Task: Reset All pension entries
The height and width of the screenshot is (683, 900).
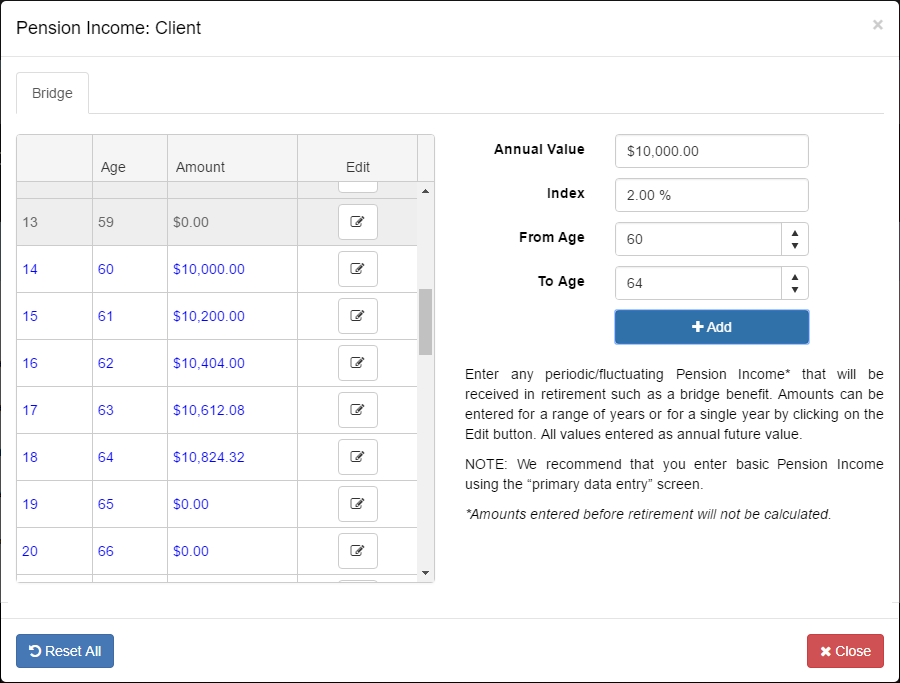Action: [x=65, y=651]
